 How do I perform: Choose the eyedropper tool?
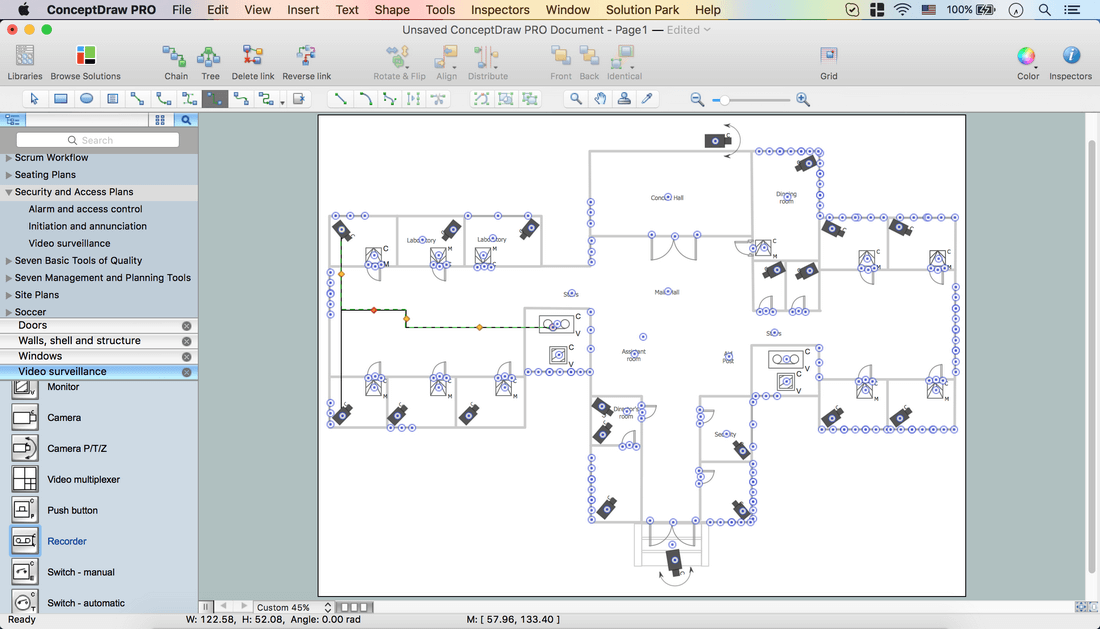tap(647, 99)
